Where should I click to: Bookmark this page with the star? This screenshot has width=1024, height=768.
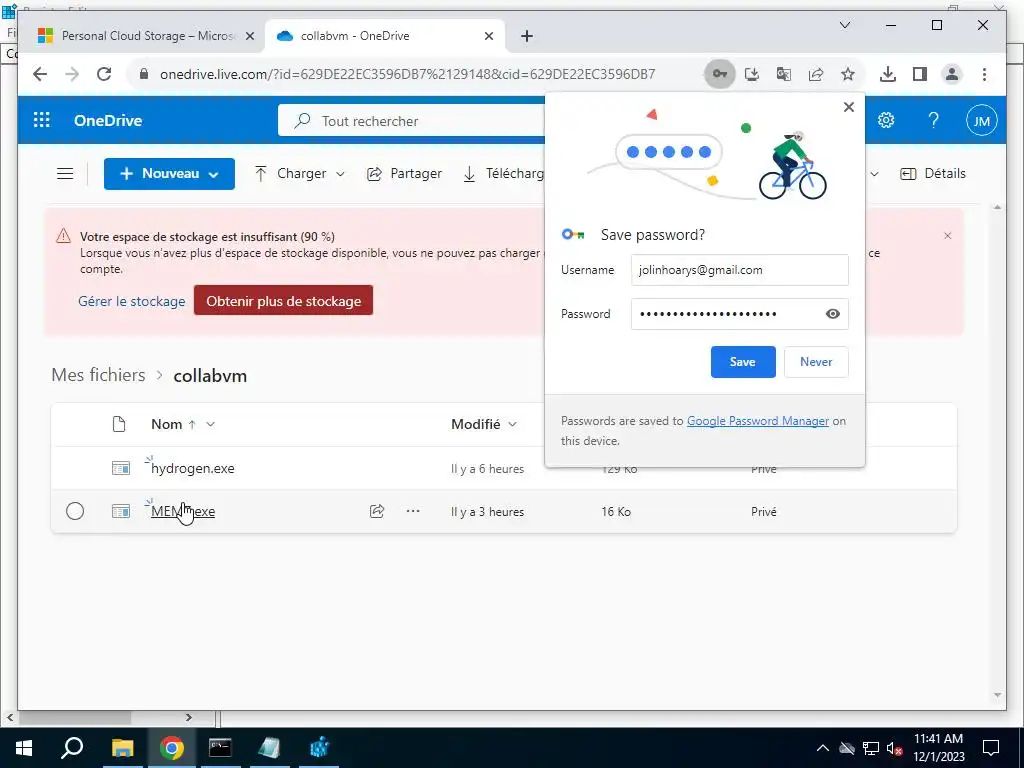pyautogui.click(x=848, y=74)
